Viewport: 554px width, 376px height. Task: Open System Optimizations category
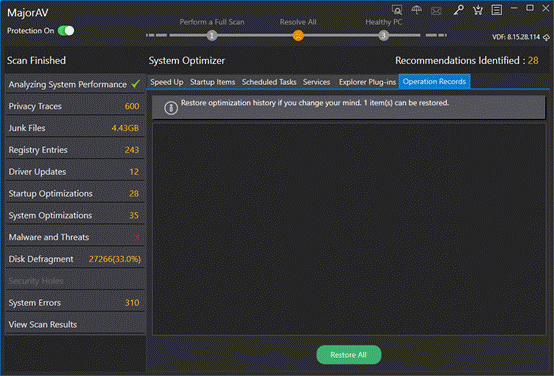tap(75, 215)
